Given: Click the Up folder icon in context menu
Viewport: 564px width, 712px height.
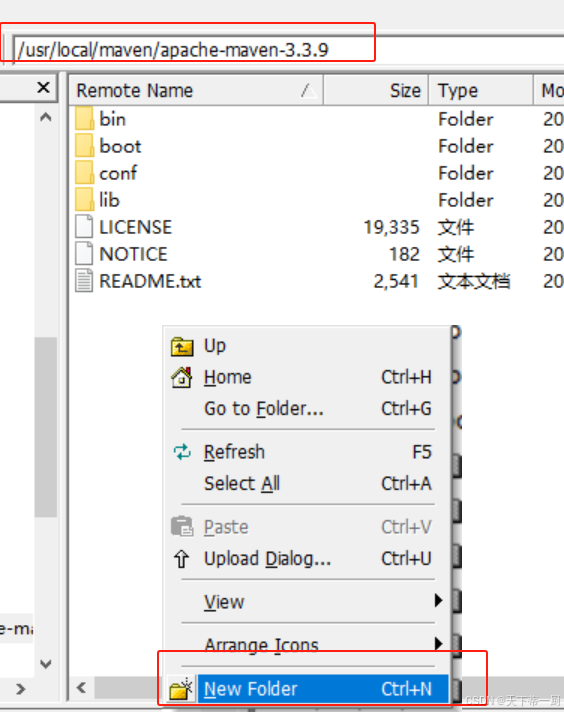Looking at the screenshot, I should pyautogui.click(x=182, y=346).
